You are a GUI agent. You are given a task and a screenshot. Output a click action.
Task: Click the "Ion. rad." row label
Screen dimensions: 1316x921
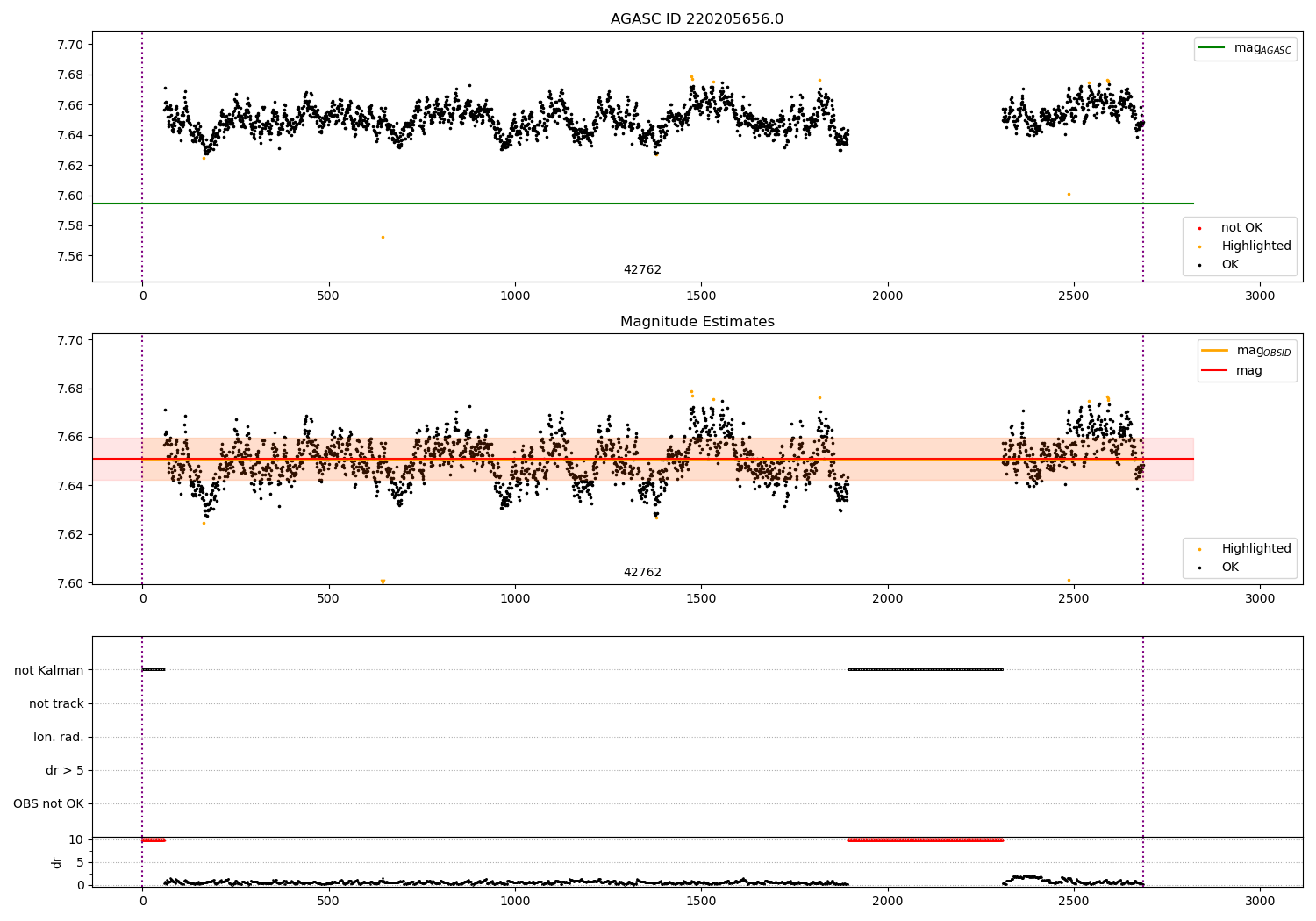pos(59,738)
